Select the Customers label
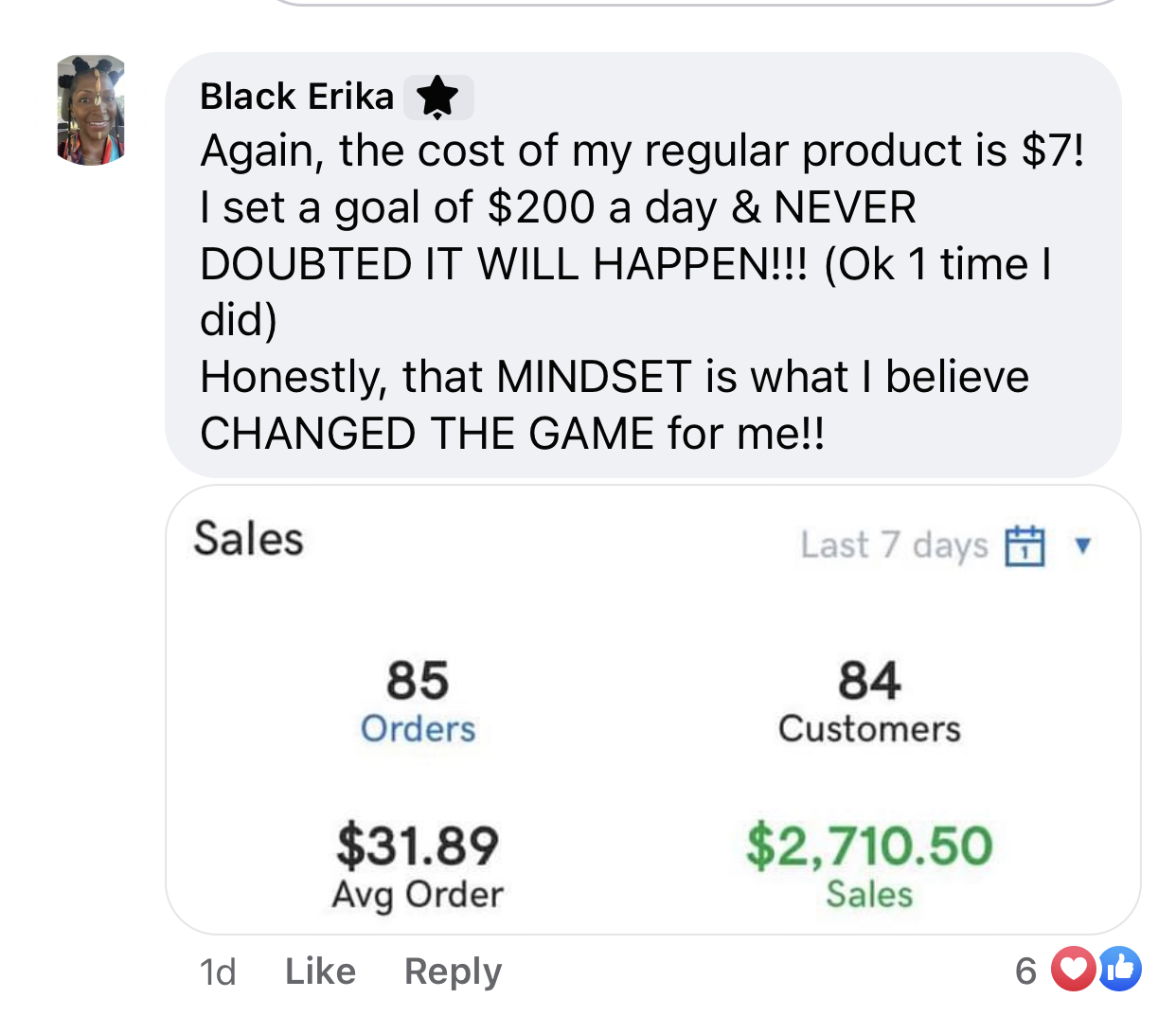The image size is (1176, 1016). click(x=869, y=729)
